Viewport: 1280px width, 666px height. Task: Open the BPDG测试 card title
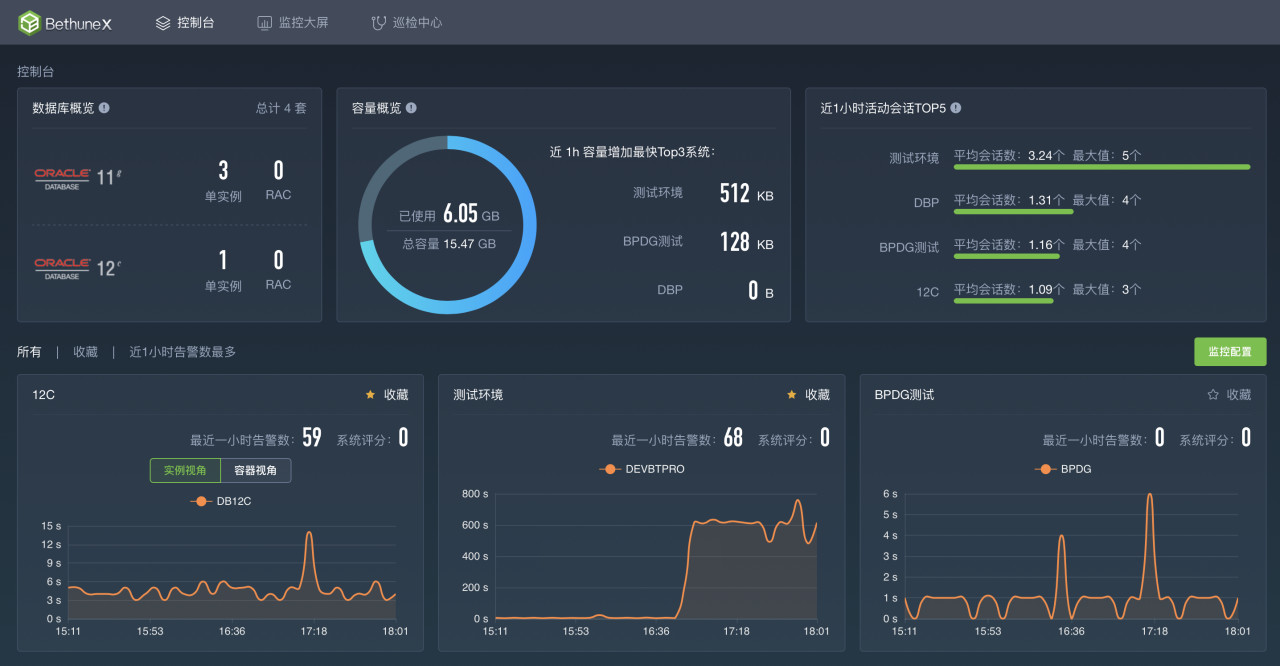[x=904, y=395]
